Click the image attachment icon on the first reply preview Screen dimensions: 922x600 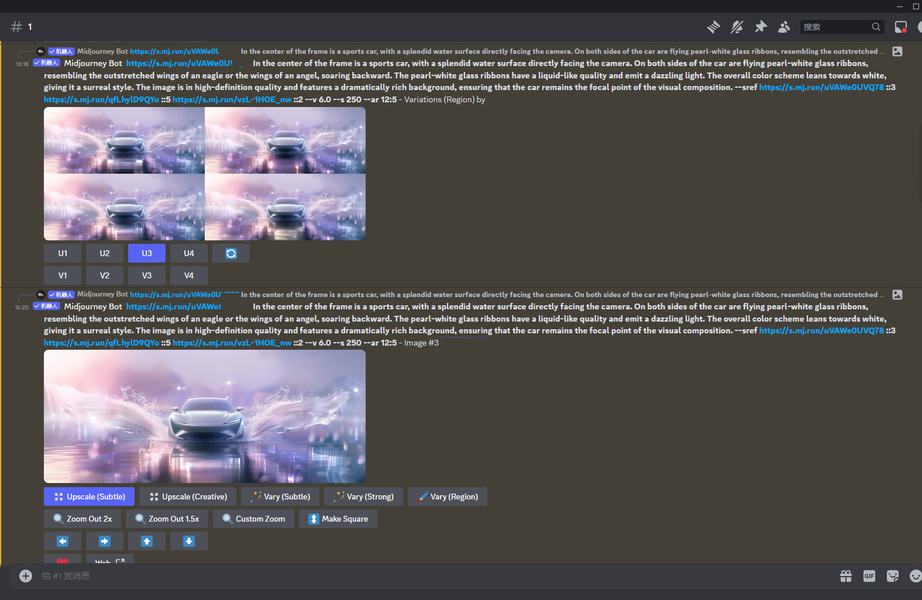(x=897, y=52)
